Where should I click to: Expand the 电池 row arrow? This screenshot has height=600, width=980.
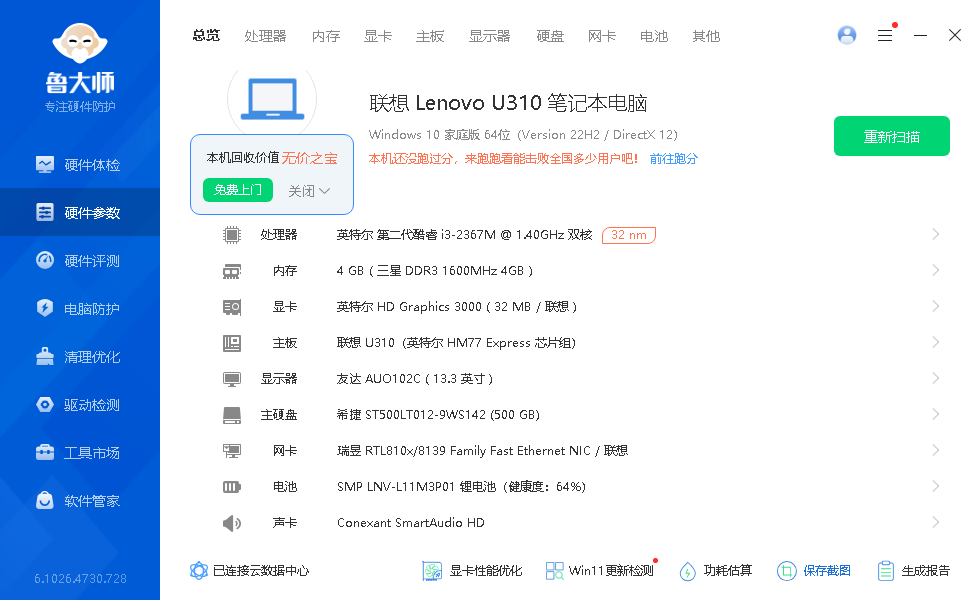[x=936, y=486]
